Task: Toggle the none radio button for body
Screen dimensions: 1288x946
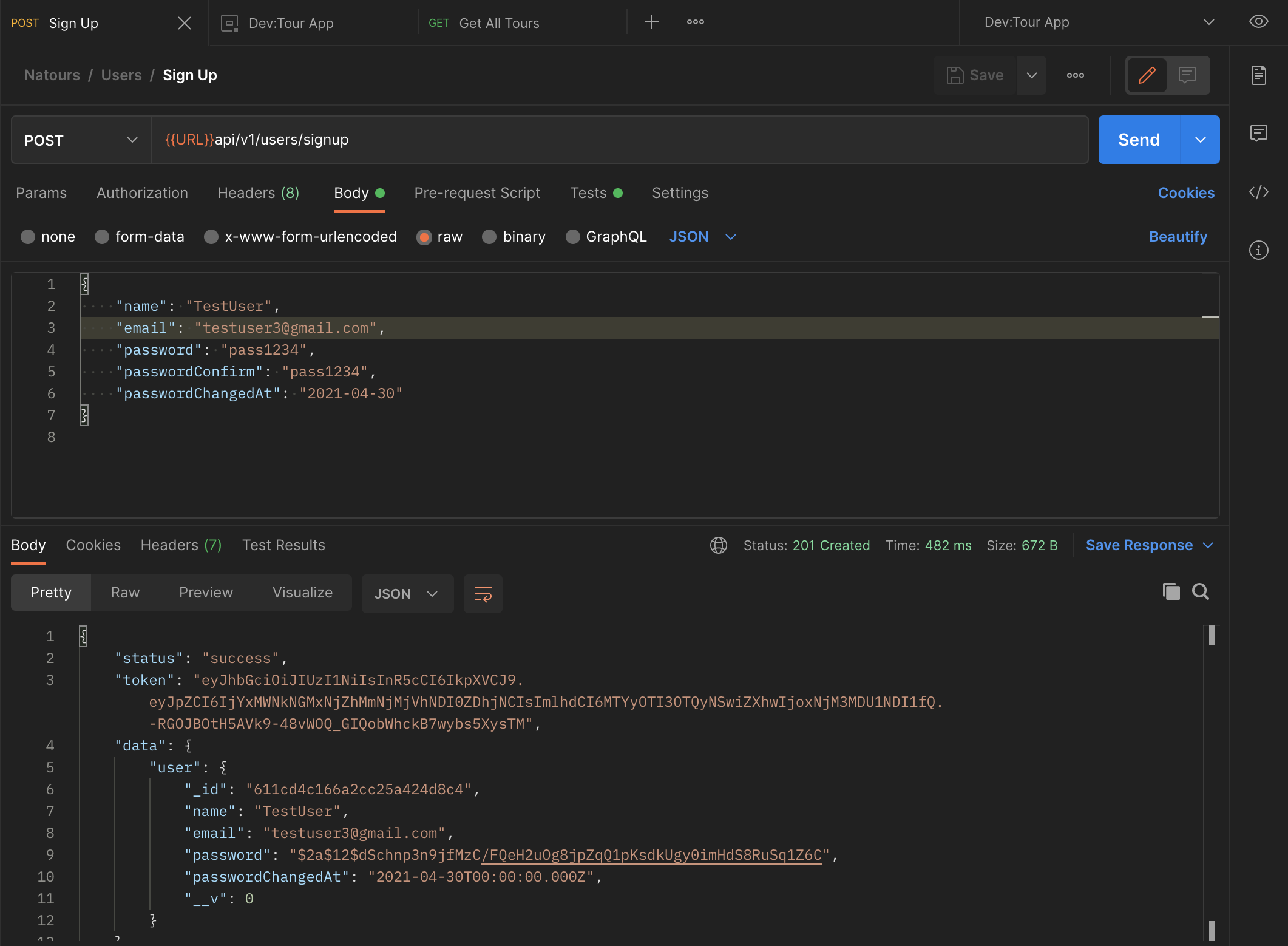Action: (x=27, y=237)
